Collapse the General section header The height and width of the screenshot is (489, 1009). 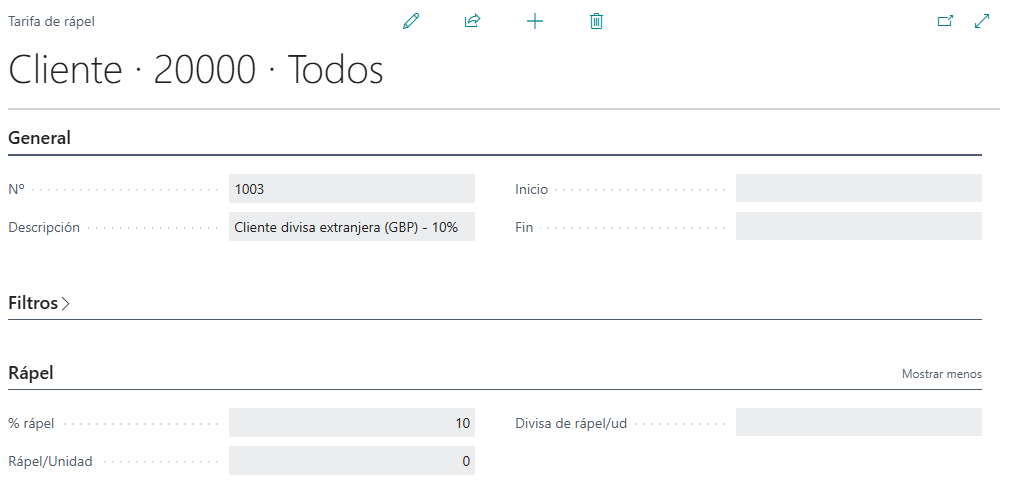coord(40,138)
